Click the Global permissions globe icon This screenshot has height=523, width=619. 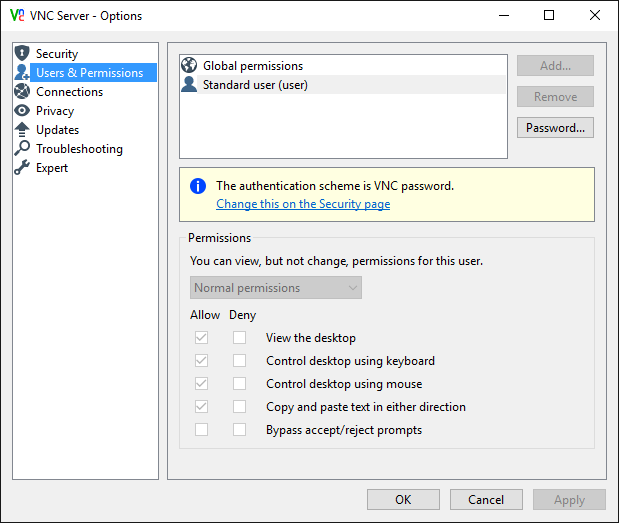point(189,66)
